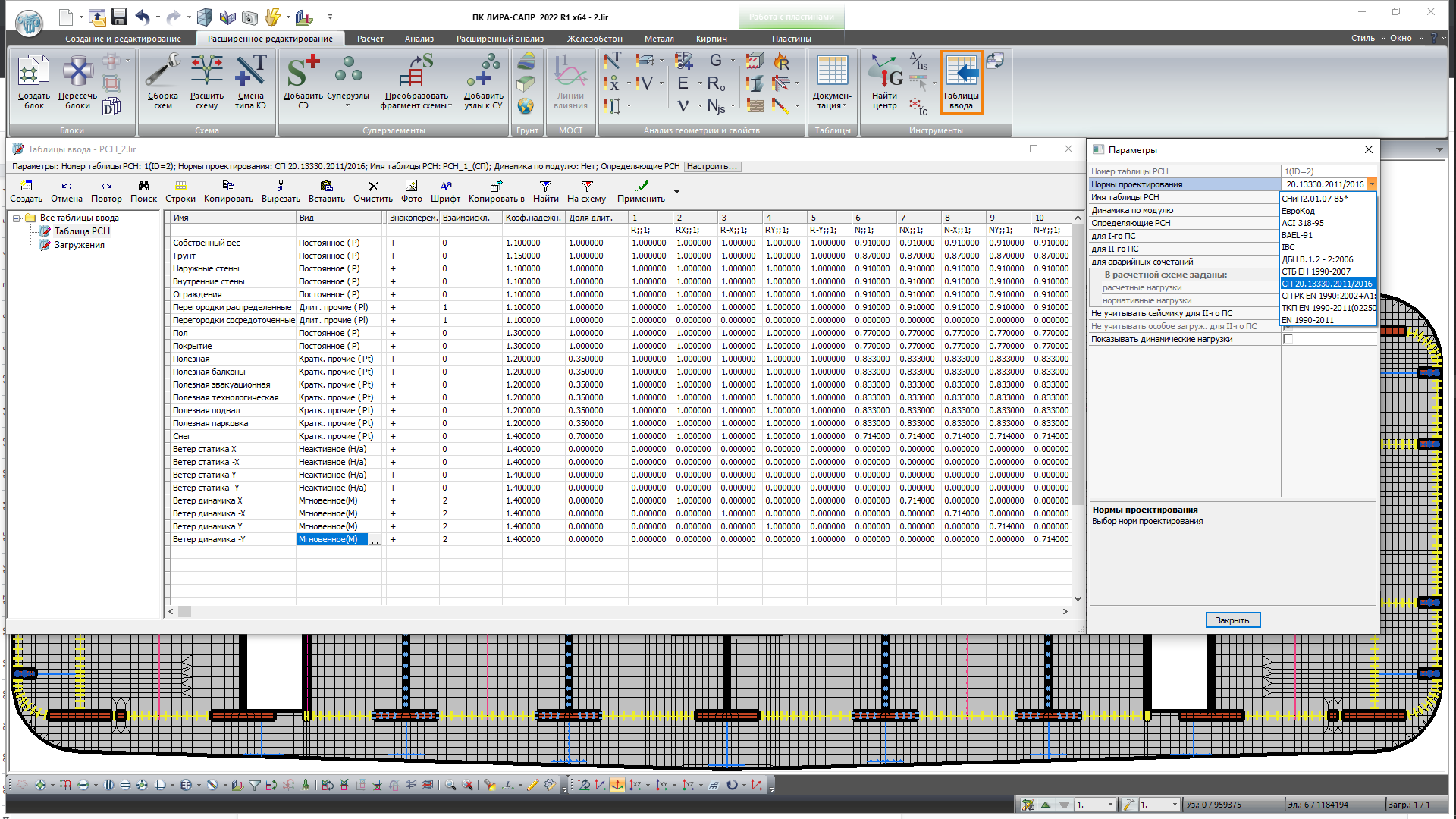The height and width of the screenshot is (819, 1456).
Task: Click the Создать table toolbar icon
Action: 27,187
